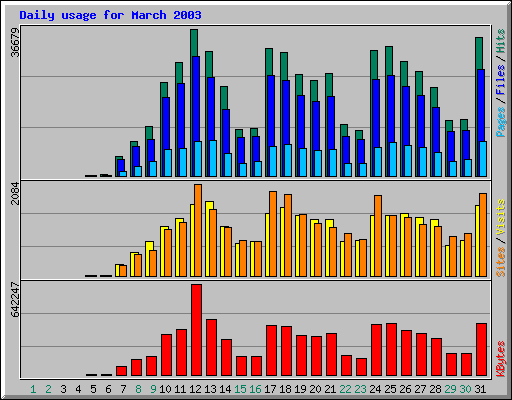Click day 26 on the x-axis
512x400 pixels.
tap(405, 389)
